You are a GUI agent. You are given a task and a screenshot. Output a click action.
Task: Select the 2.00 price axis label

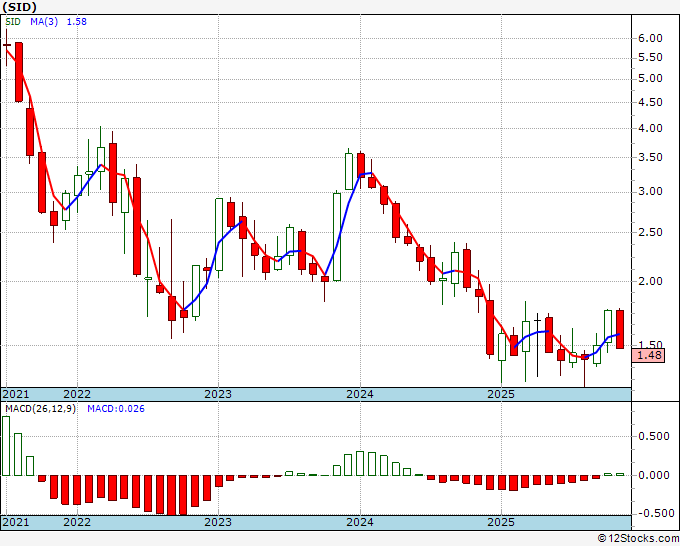click(x=651, y=281)
